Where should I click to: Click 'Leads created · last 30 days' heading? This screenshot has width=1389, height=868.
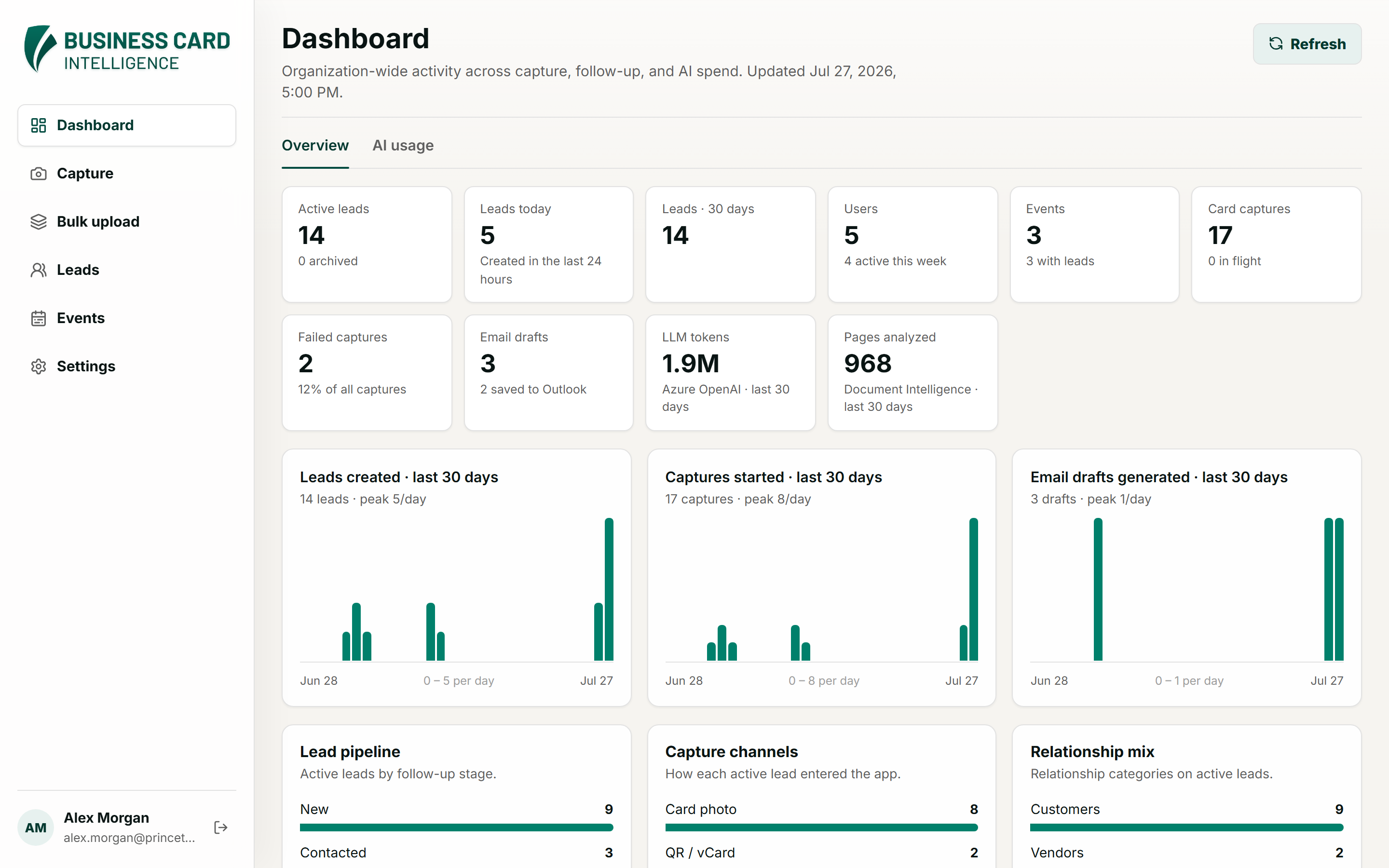point(399,477)
